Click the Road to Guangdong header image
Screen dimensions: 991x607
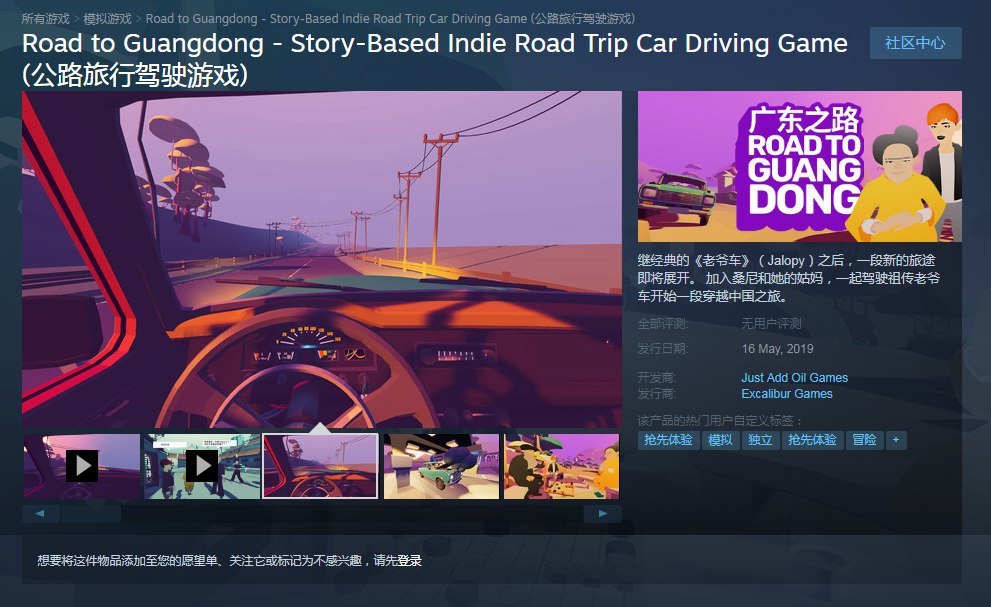(799, 166)
